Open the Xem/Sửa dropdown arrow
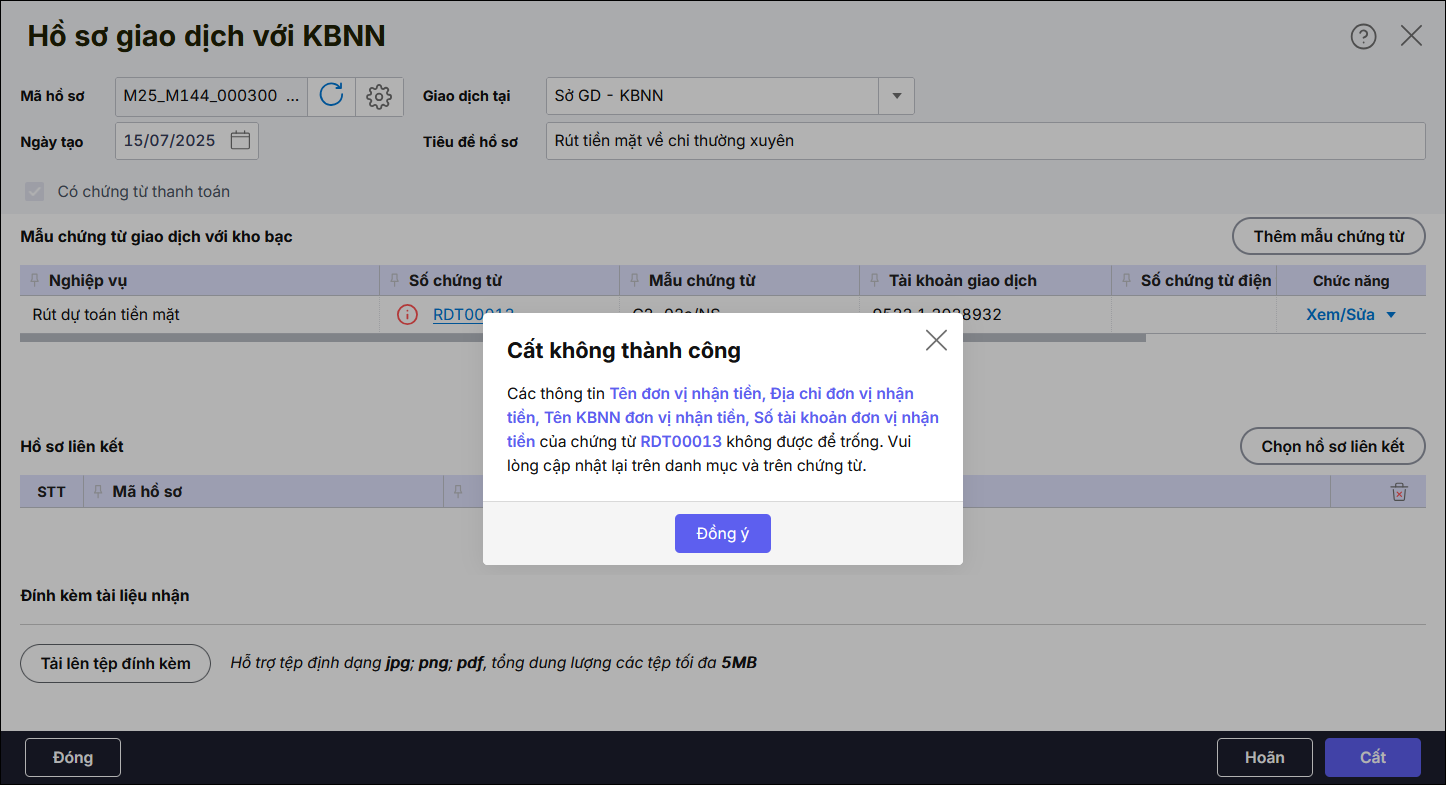This screenshot has height=785, width=1446. (1390, 315)
